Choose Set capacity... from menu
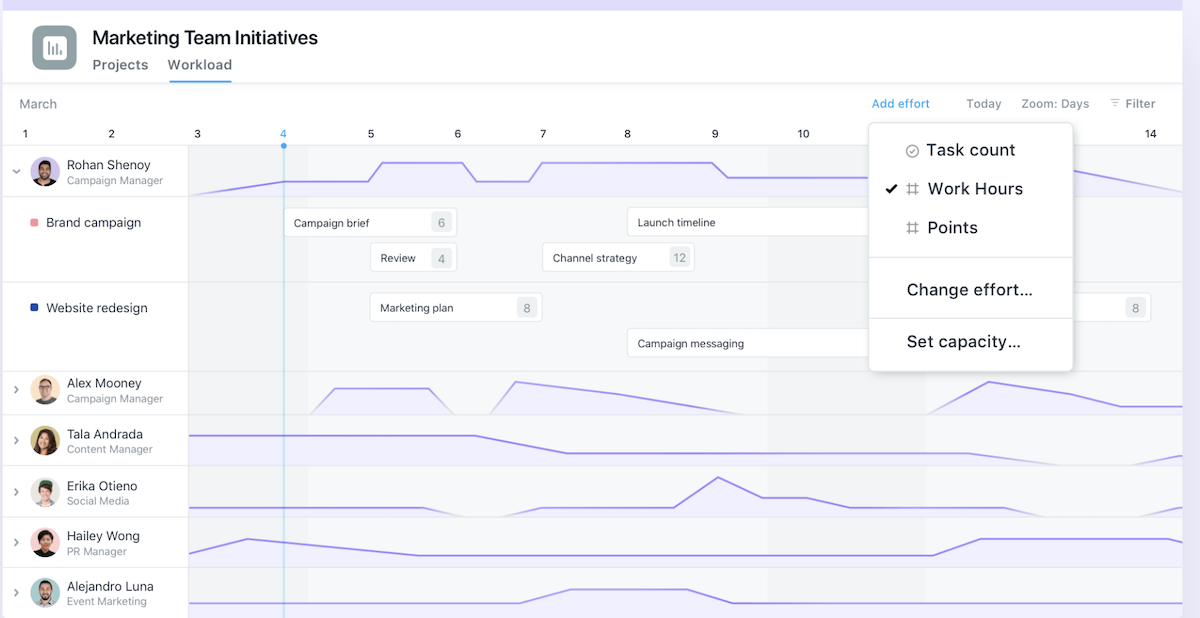1200x618 pixels. point(963,342)
